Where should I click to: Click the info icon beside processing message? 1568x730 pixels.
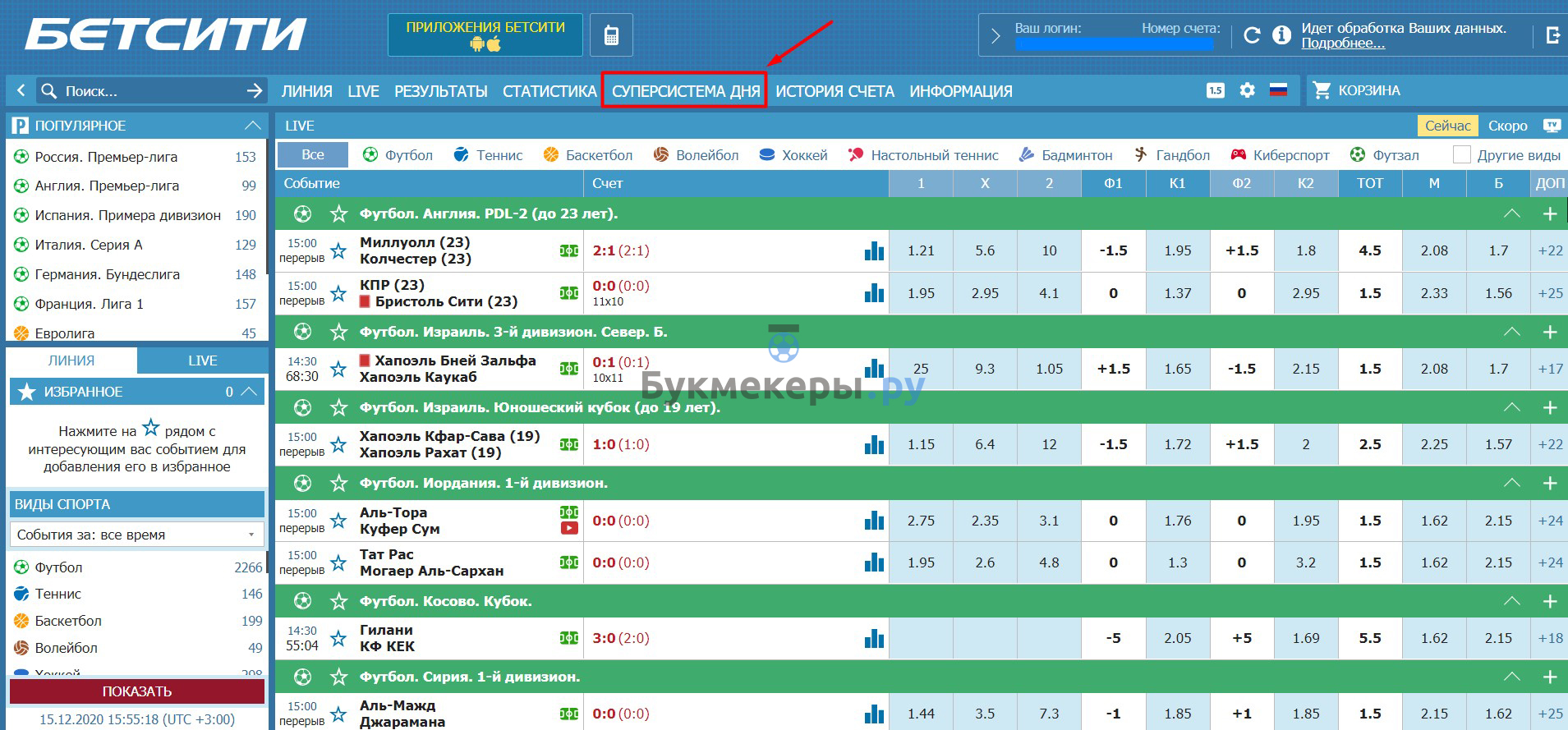pyautogui.click(x=1281, y=35)
